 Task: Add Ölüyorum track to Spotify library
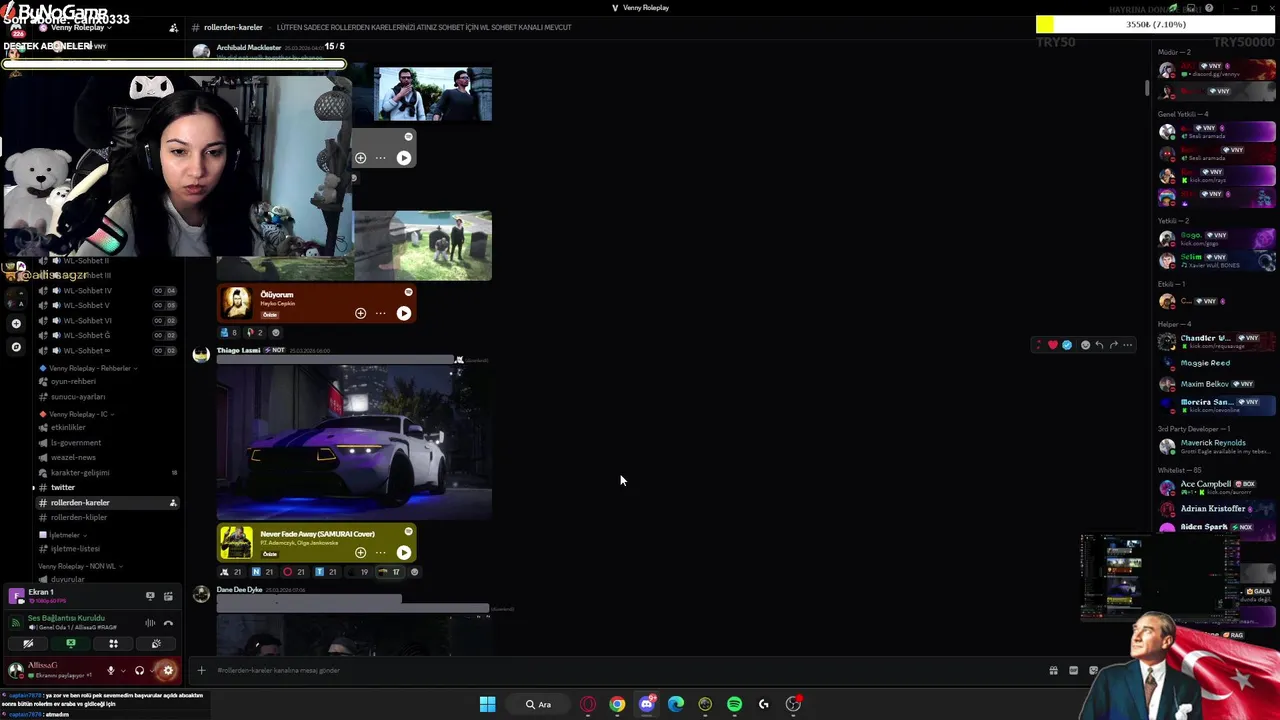point(360,313)
